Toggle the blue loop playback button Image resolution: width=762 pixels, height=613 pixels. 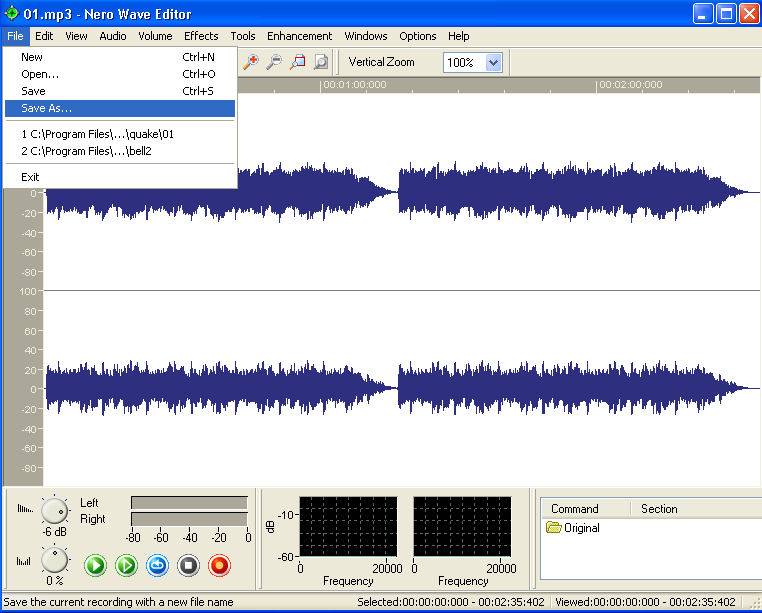click(157, 566)
